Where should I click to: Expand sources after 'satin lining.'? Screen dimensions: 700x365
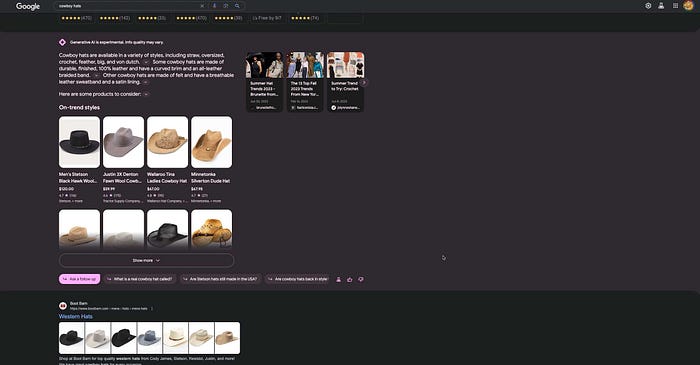[x=146, y=82]
